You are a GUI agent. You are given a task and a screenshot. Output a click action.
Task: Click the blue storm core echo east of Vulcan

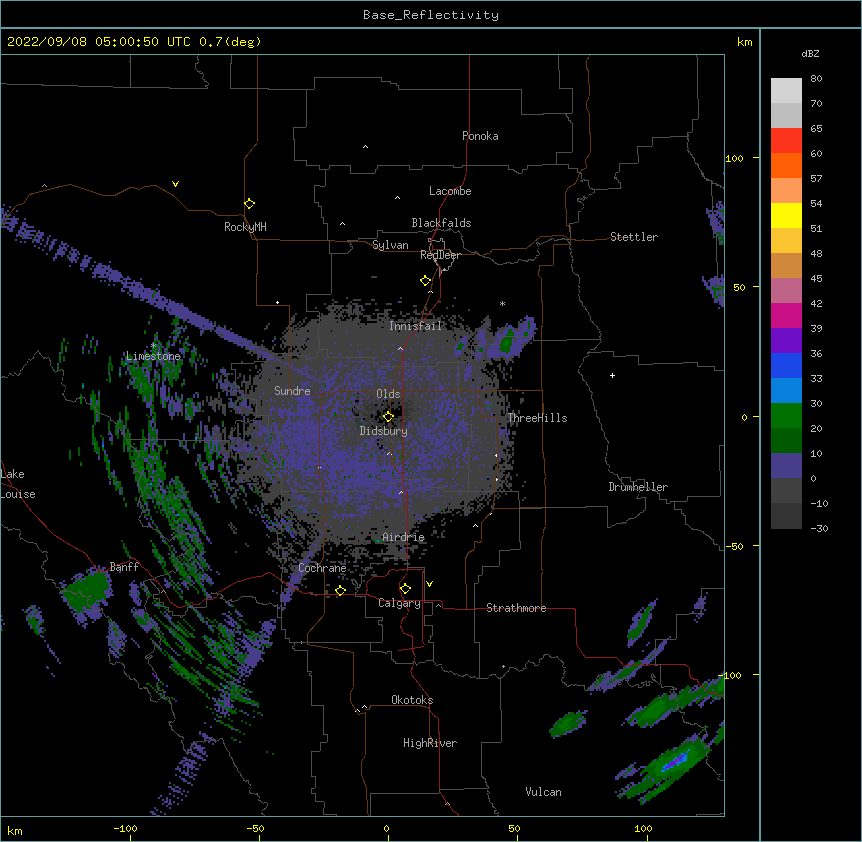point(676,761)
